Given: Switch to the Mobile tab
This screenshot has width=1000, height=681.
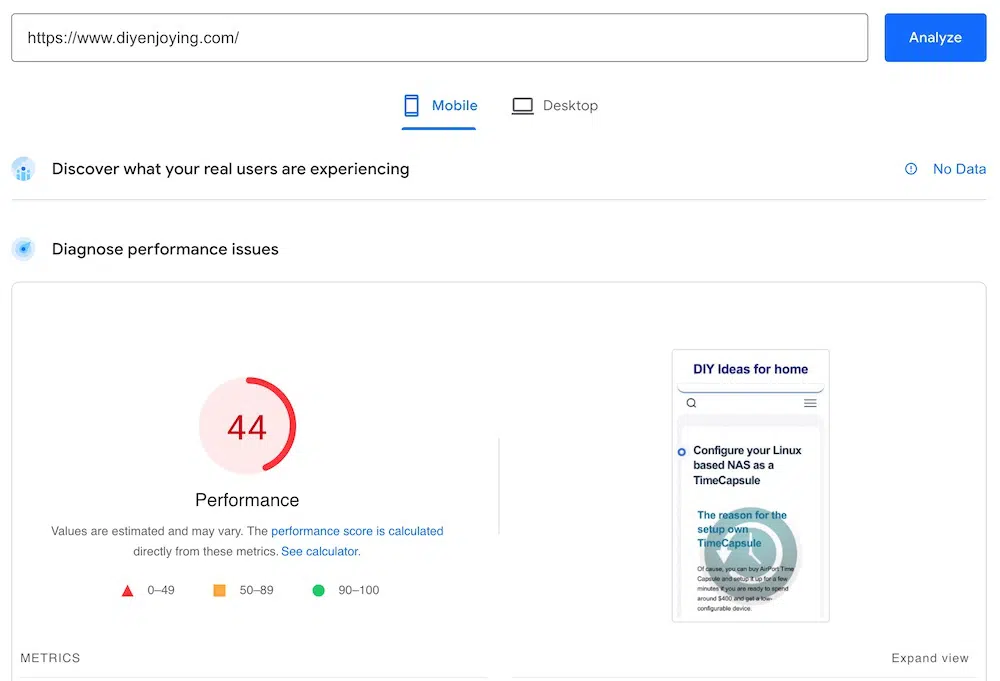Looking at the screenshot, I should [439, 106].
